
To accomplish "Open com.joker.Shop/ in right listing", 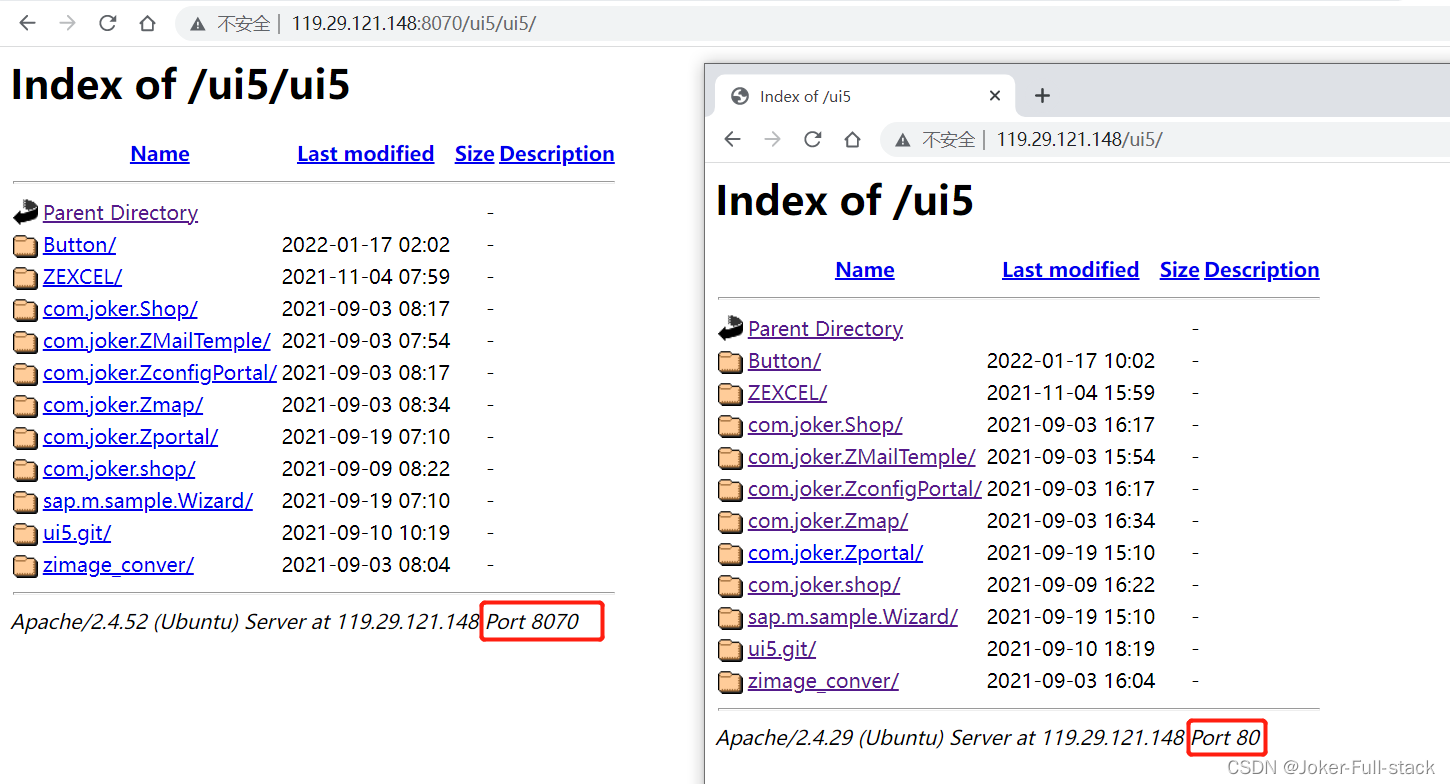I will click(825, 425).
